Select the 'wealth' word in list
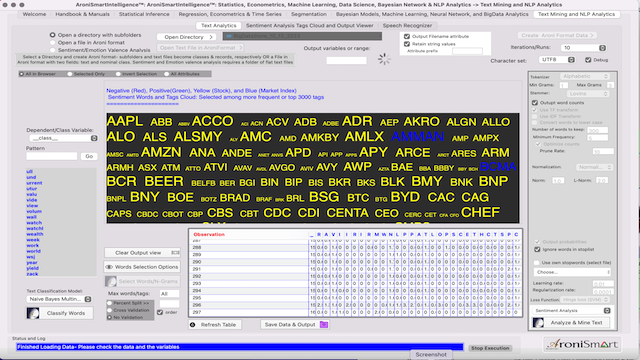 point(35,234)
